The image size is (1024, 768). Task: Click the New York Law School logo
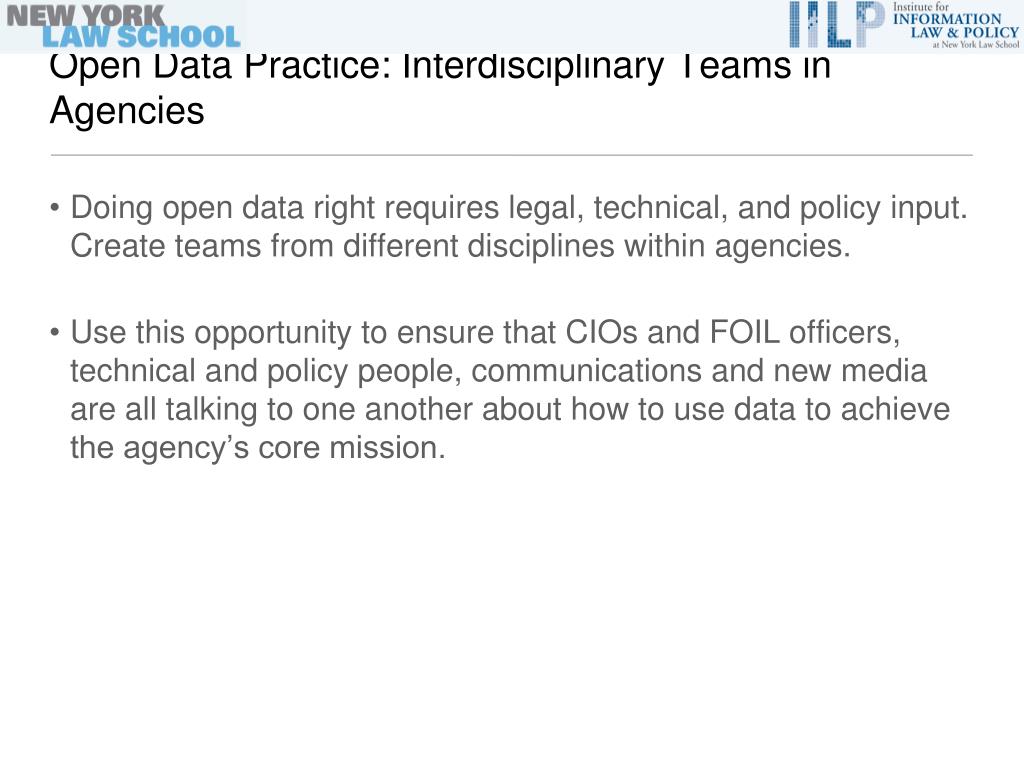(x=123, y=26)
